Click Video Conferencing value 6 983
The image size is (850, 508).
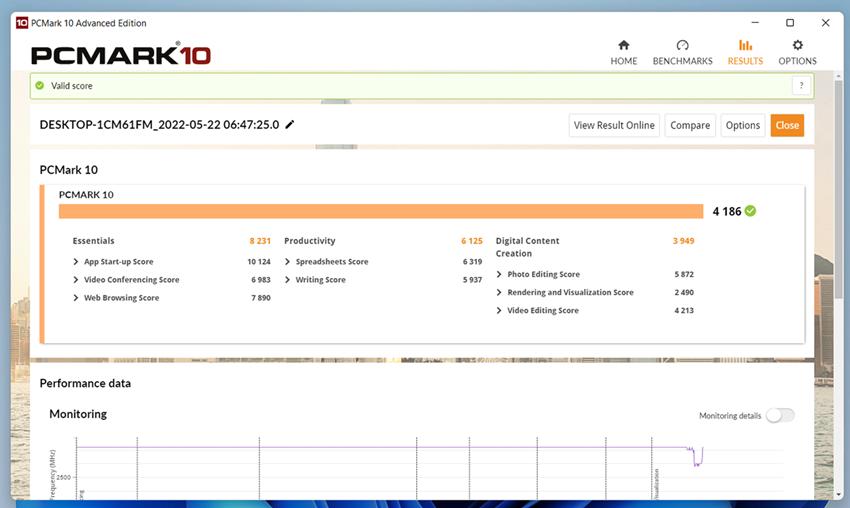click(x=261, y=280)
